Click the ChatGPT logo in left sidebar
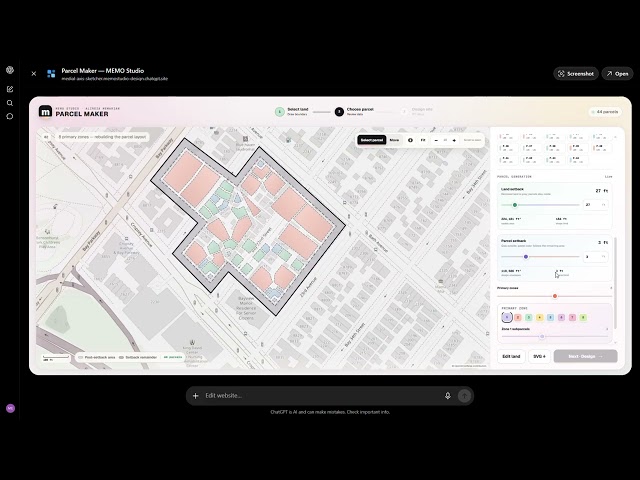Image resolution: width=640 pixels, height=480 pixels. tap(10, 70)
